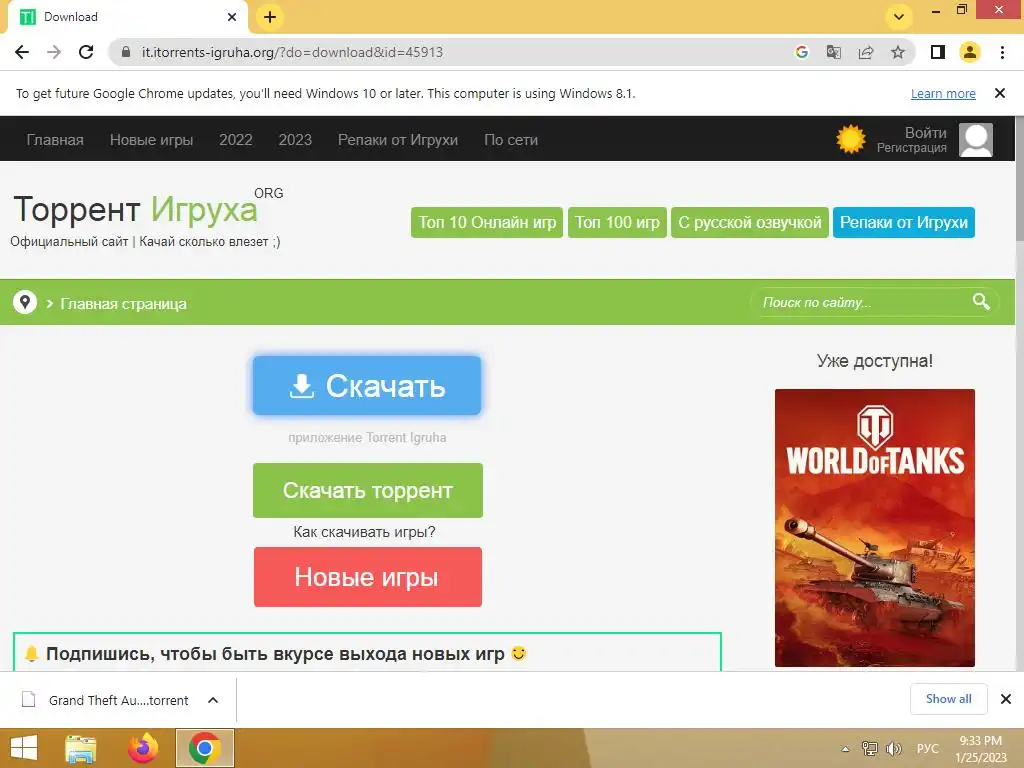
Task: Open the World of Tanks banner
Action: 874,528
